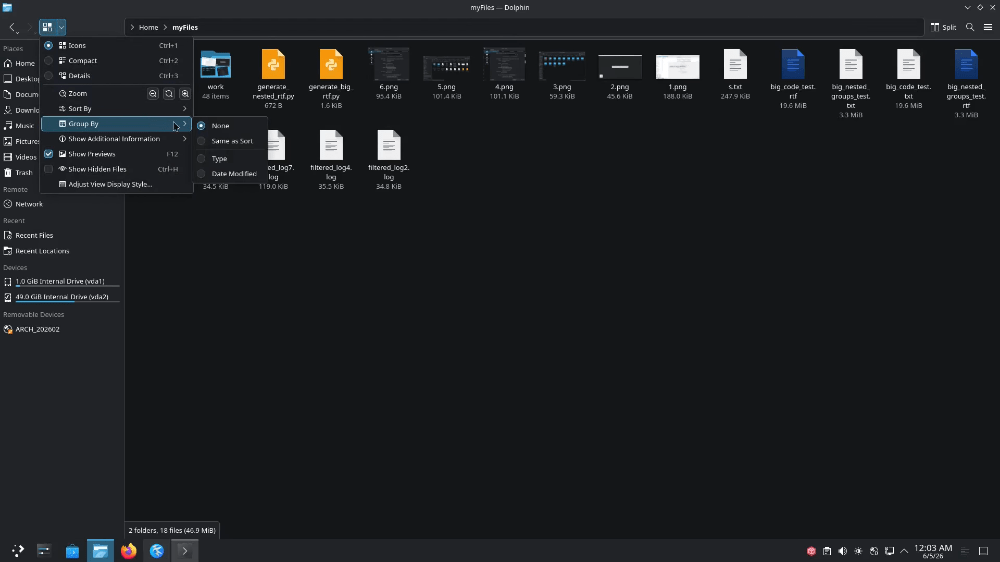Select the big_nested_groups_test.txt file icon
The height and width of the screenshot is (562, 1000).
[851, 64]
